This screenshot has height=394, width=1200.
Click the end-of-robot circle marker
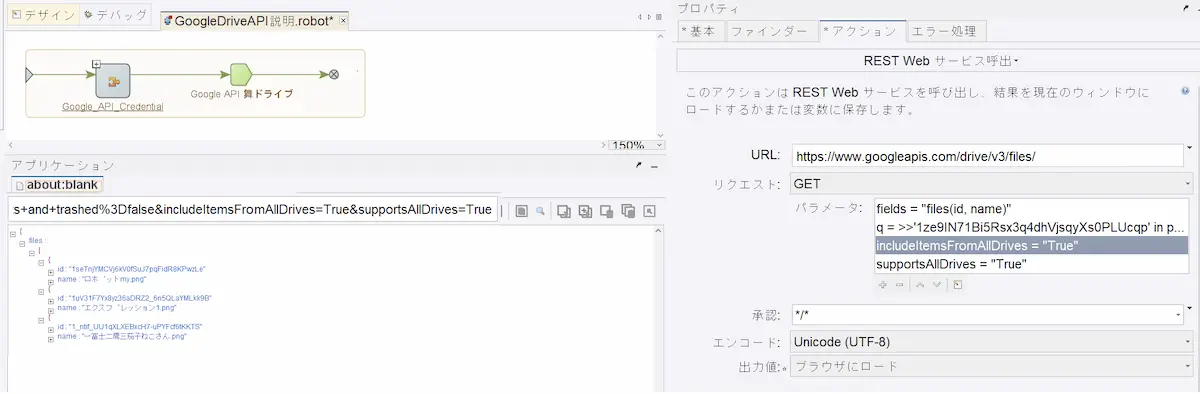pyautogui.click(x=334, y=74)
